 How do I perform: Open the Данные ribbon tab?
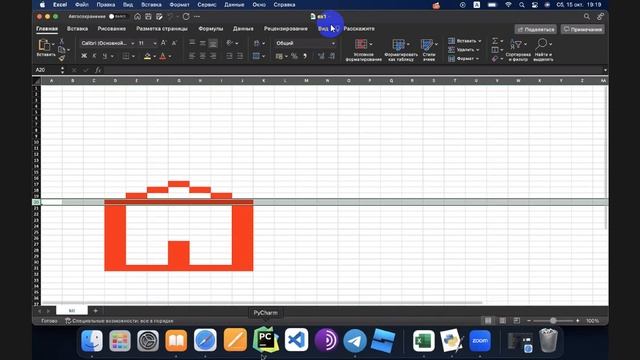coord(243,29)
